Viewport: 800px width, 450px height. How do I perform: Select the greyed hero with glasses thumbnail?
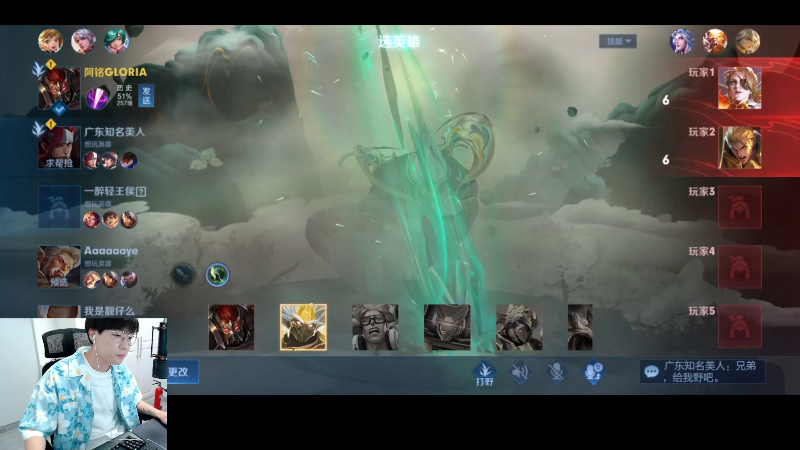[x=375, y=327]
